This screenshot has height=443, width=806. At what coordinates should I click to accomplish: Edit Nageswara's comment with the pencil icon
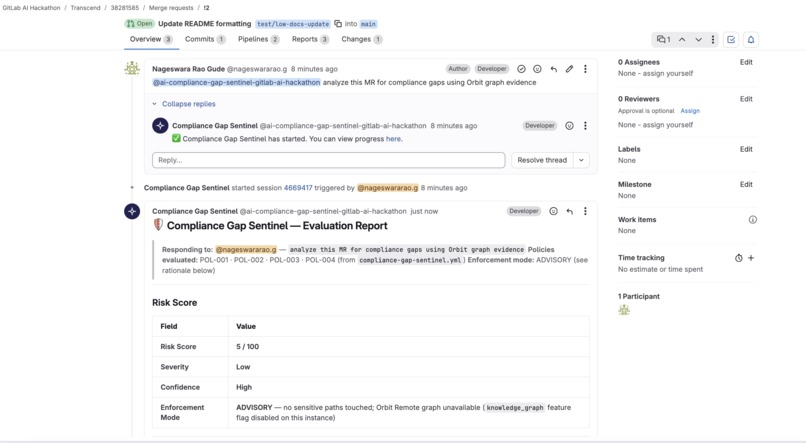(569, 69)
